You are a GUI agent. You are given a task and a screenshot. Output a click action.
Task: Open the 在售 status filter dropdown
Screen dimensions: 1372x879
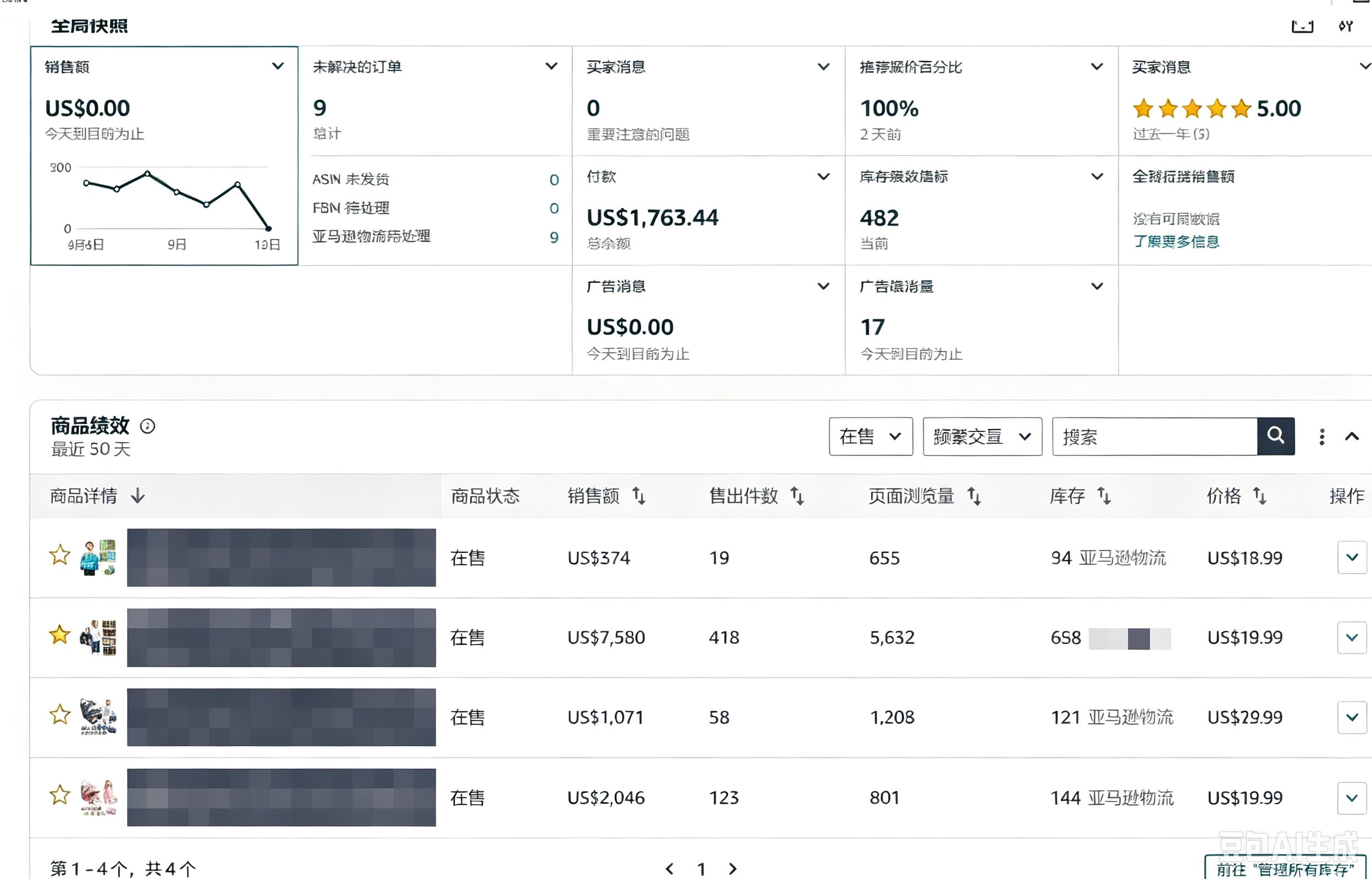(x=871, y=437)
